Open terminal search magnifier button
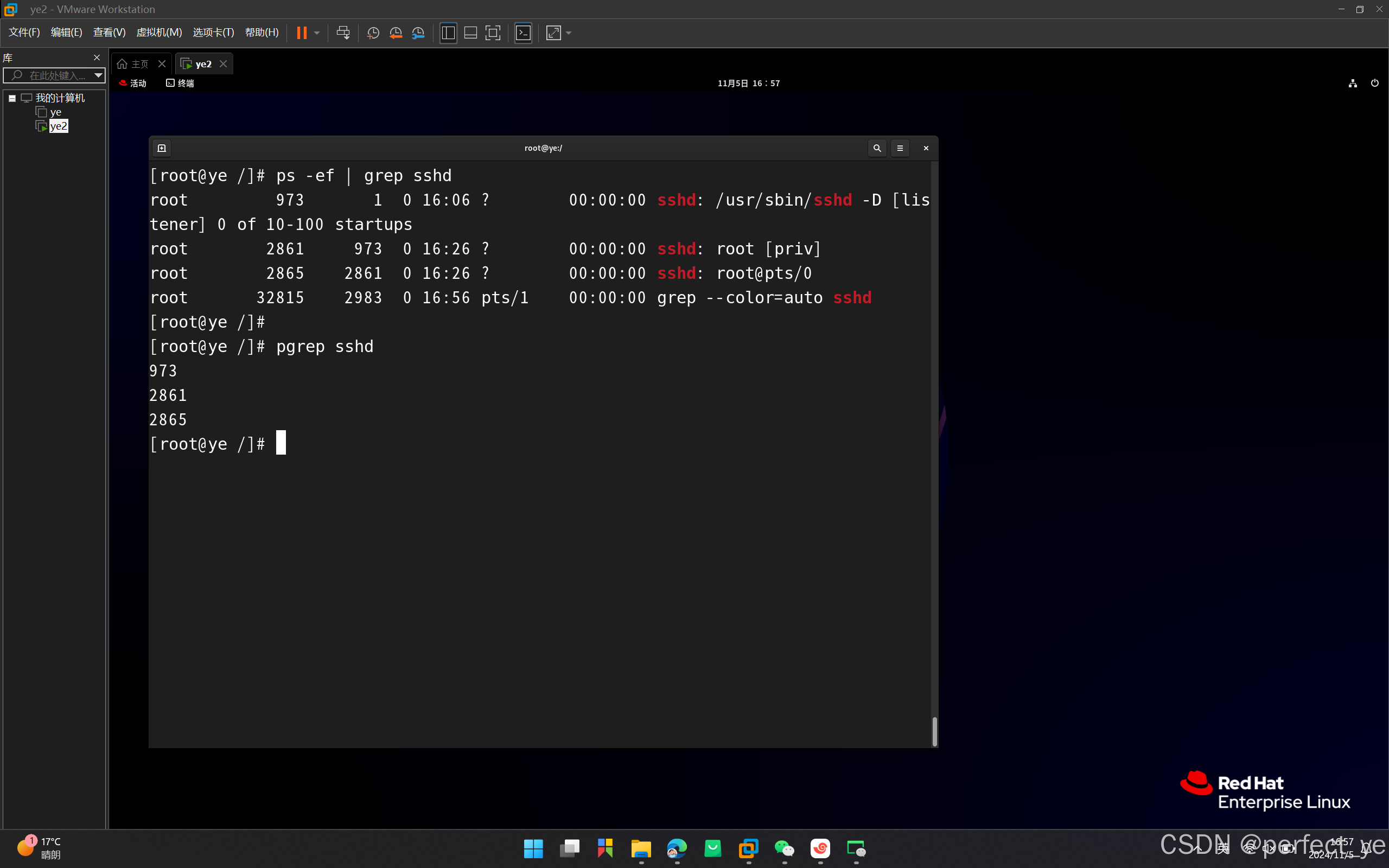The image size is (1389, 868). [x=876, y=148]
